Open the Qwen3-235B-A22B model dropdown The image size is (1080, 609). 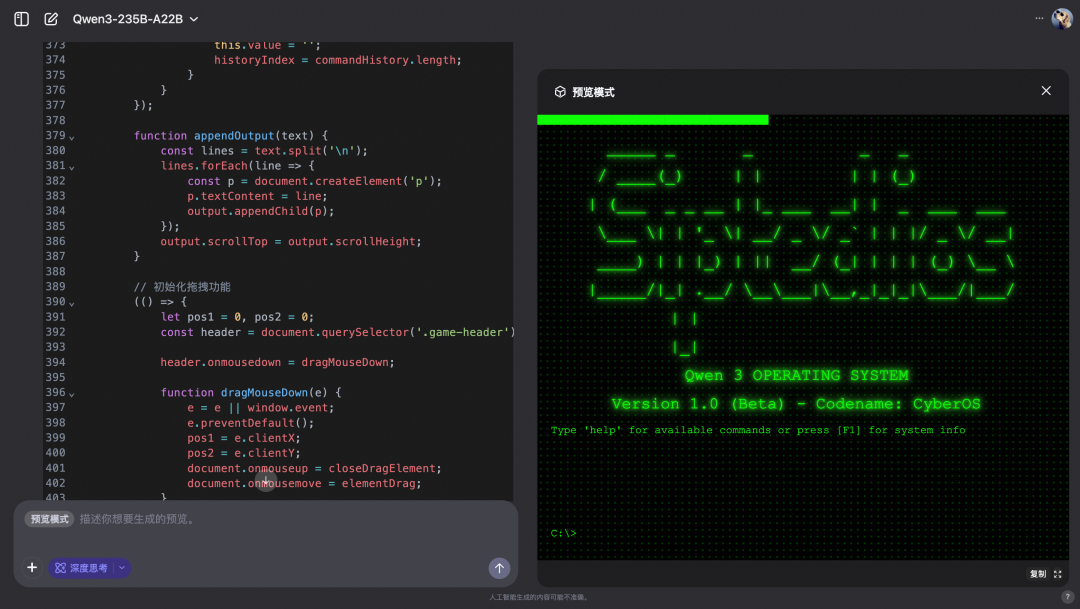click(x=136, y=19)
